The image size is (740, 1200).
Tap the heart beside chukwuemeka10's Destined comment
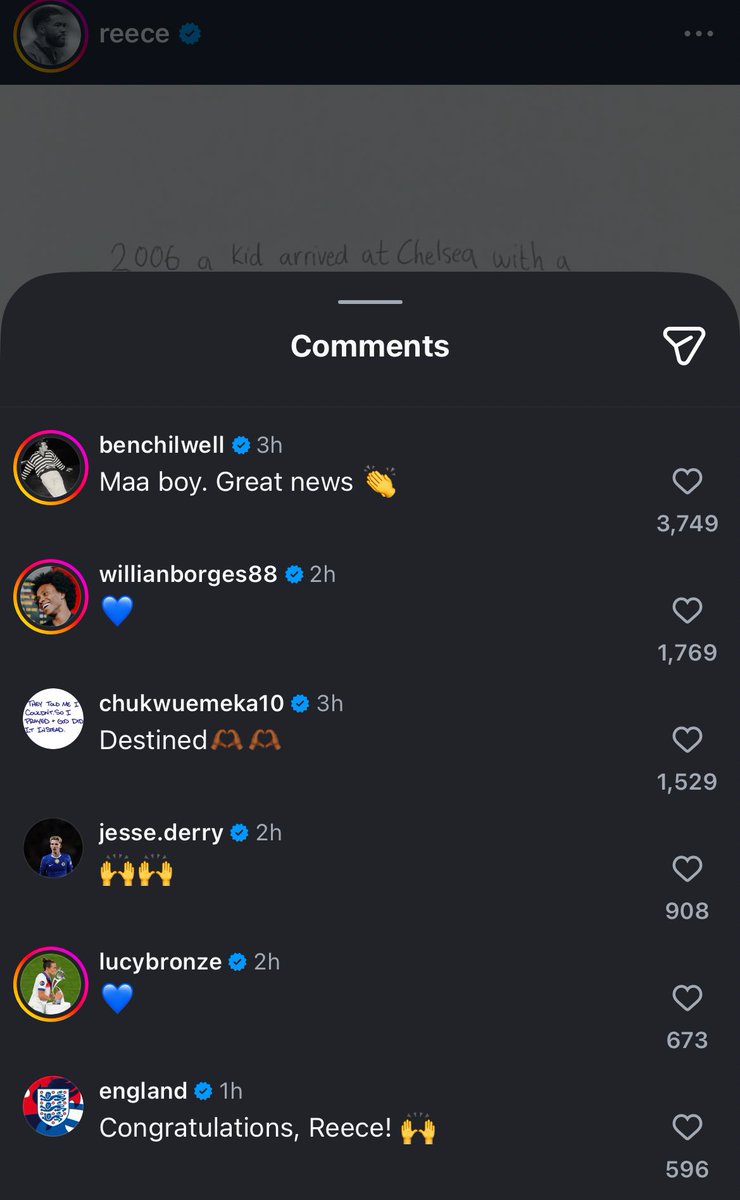(687, 740)
